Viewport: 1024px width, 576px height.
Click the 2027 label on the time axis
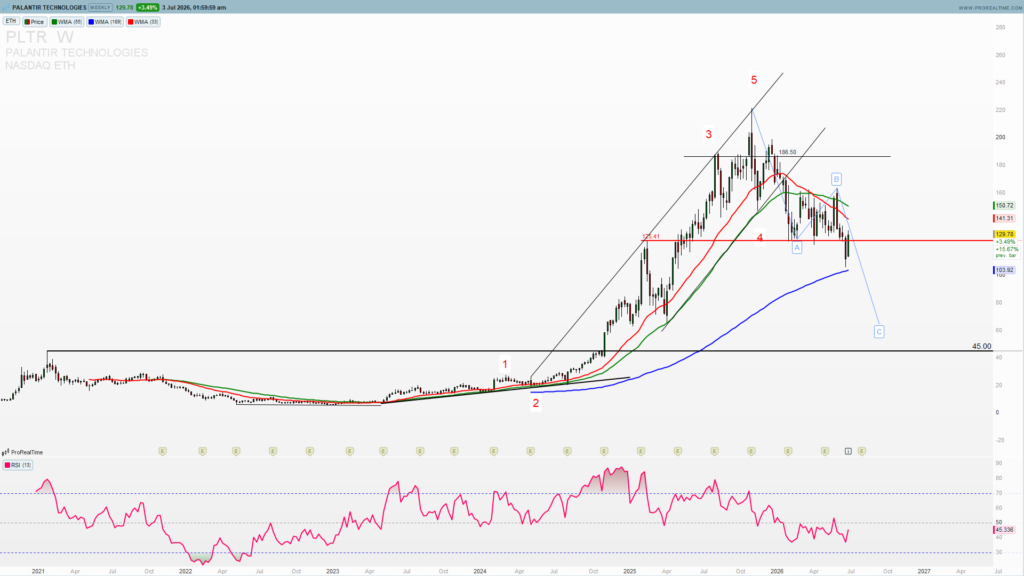[x=923, y=571]
